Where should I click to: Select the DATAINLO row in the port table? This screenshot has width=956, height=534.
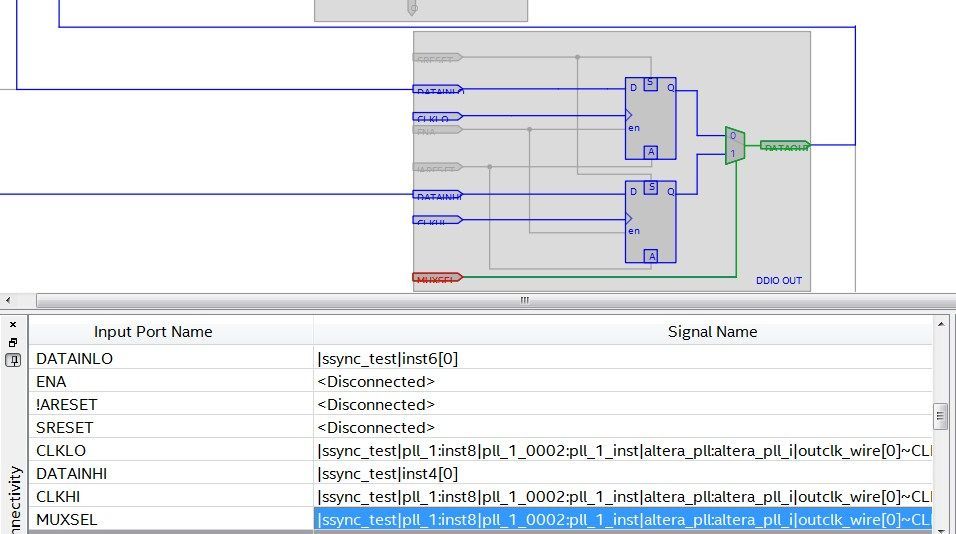pos(480,358)
